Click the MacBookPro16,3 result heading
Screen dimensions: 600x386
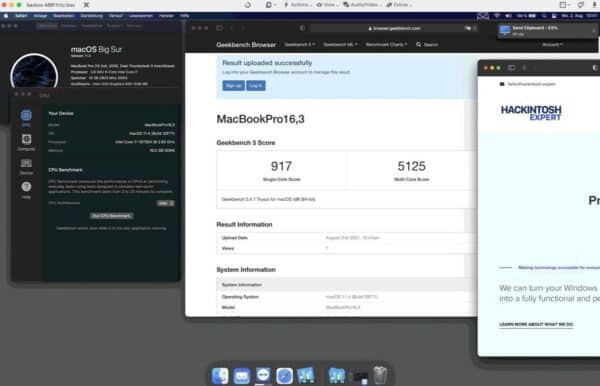[x=261, y=119]
